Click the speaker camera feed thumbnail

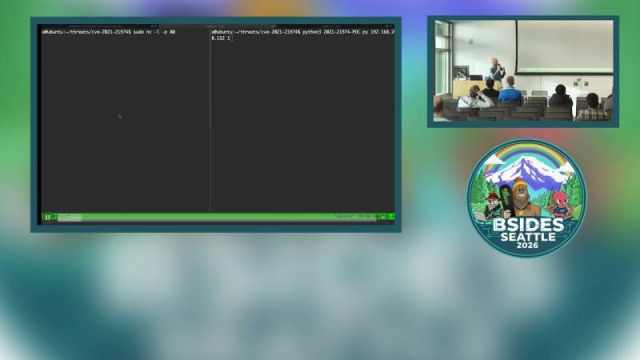pos(523,71)
